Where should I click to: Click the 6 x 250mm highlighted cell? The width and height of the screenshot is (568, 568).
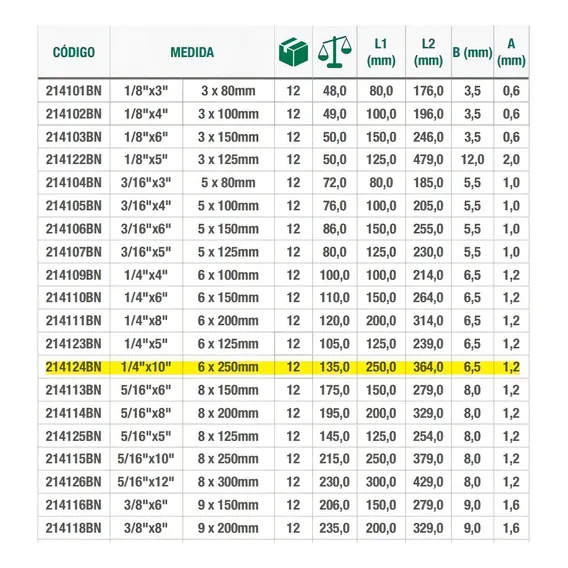tap(228, 367)
